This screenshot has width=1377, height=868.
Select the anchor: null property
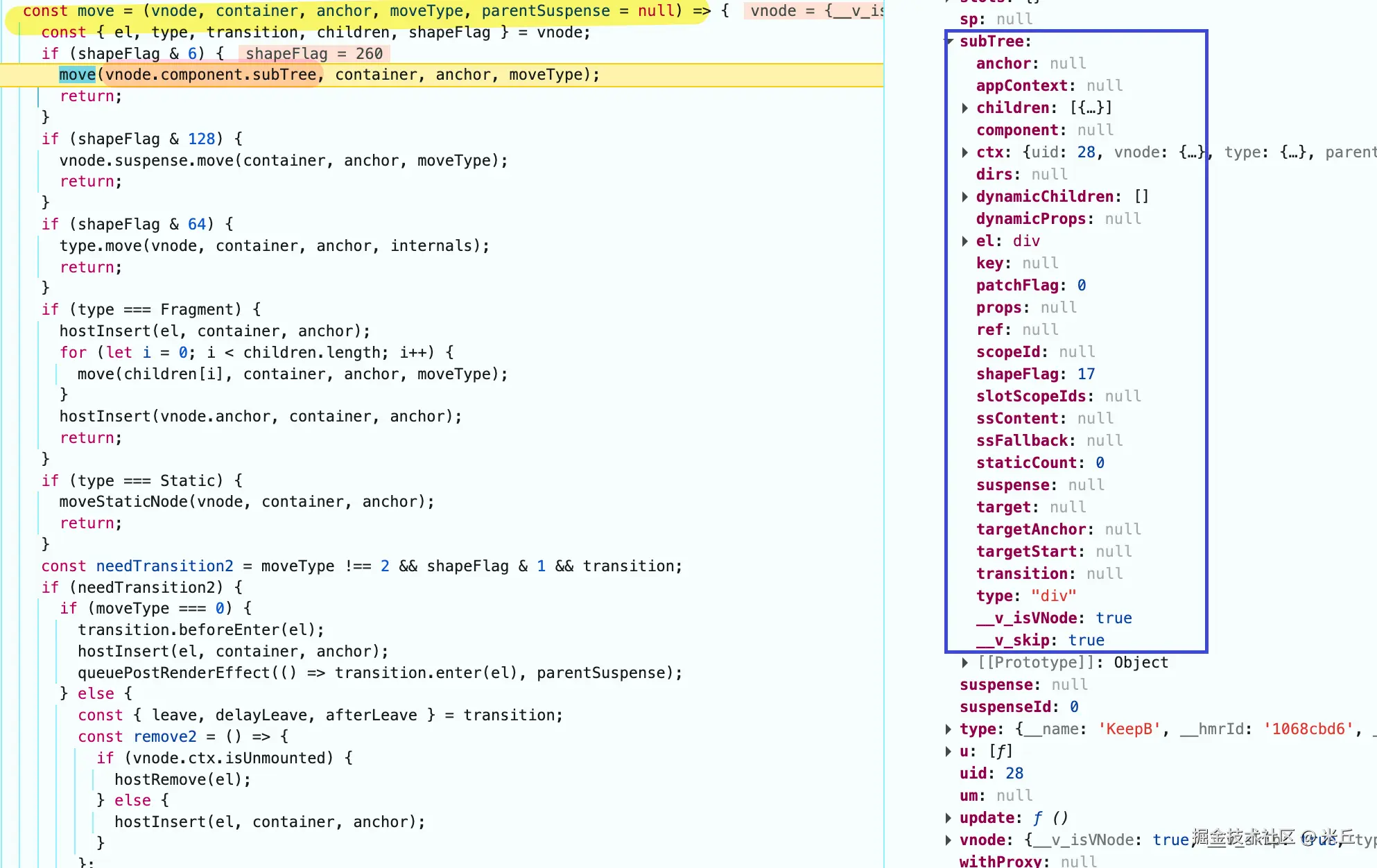1030,64
